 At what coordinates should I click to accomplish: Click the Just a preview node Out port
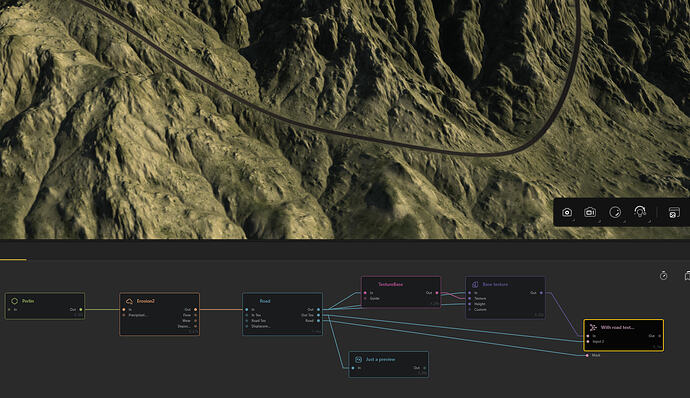coord(425,368)
